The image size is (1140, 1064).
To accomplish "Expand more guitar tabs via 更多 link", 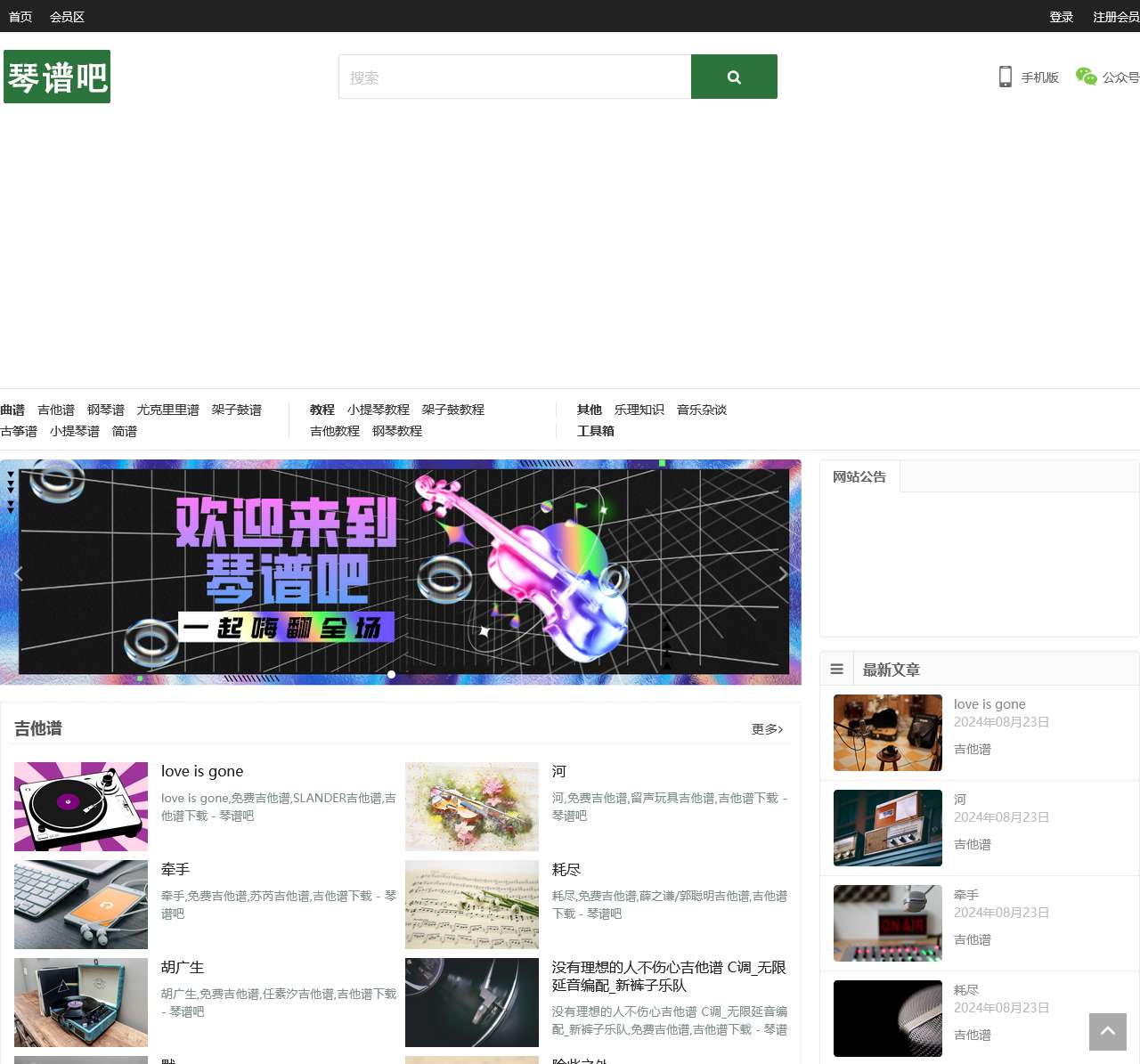I will (x=765, y=728).
